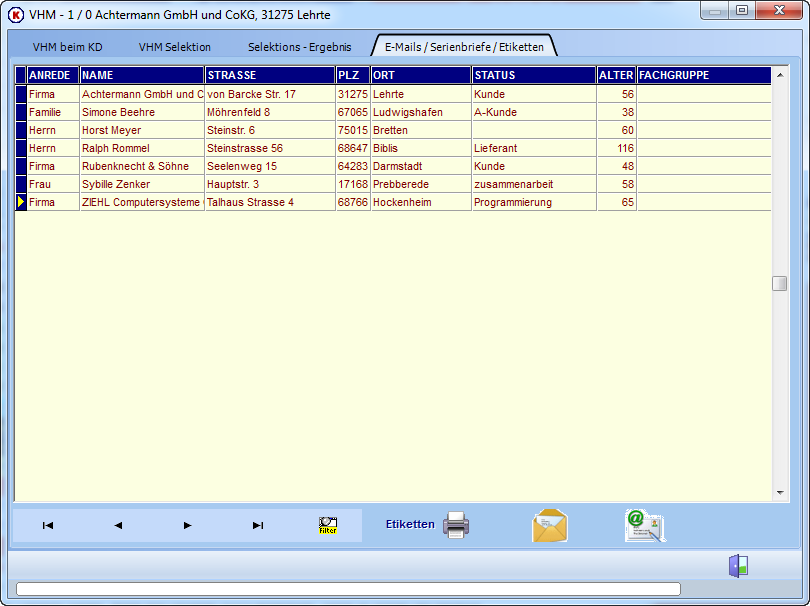Select the street cell 'Möhrenfeld 8'
The height and width of the screenshot is (606, 810).
(270, 112)
